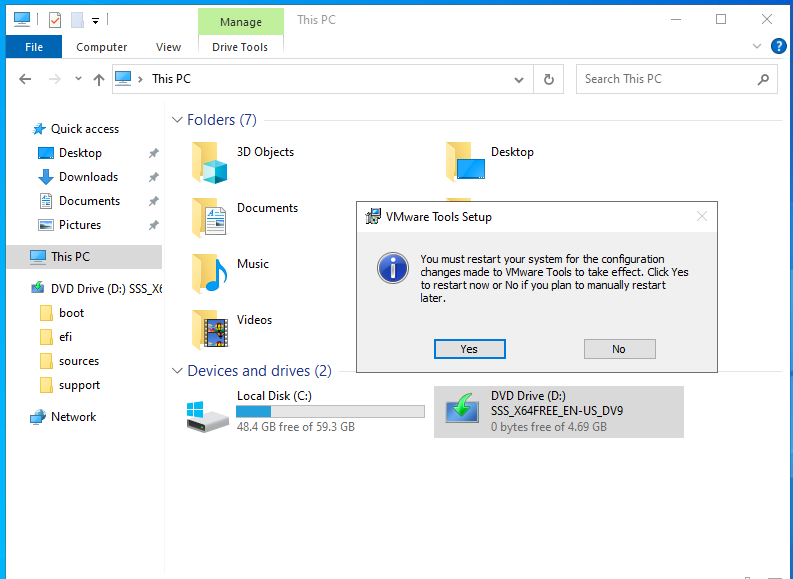Select the Manage contextual tab
Screen dimensions: 793x579
[241, 22]
